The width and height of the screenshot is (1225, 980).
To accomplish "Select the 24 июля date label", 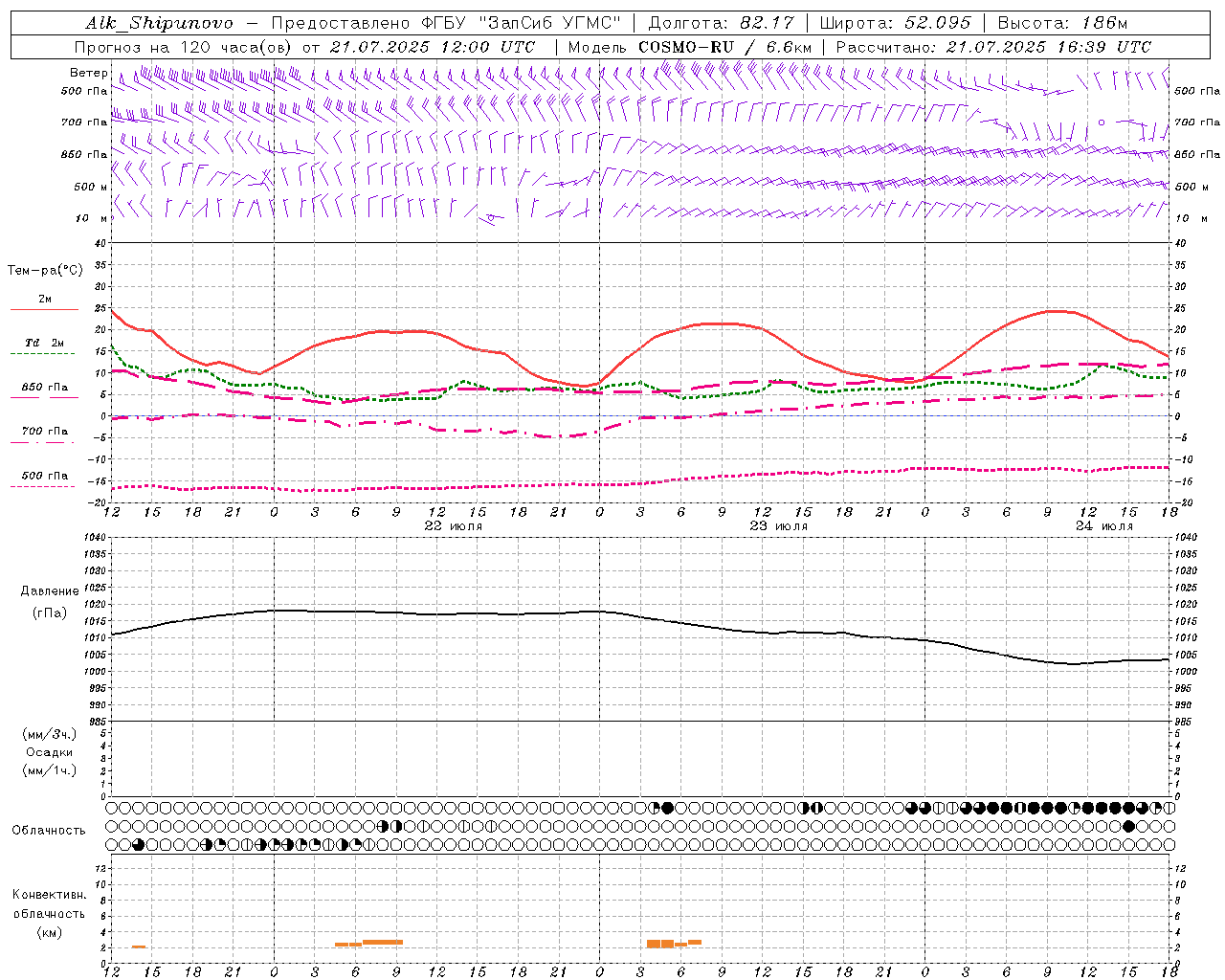I will pos(1103,526).
